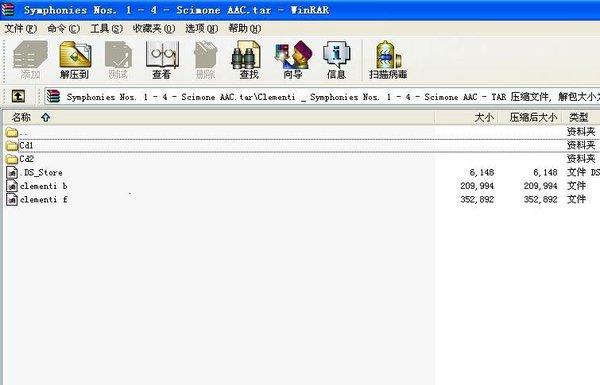
Task: Open the 查看 (View) toolbar icon
Action: [162, 60]
